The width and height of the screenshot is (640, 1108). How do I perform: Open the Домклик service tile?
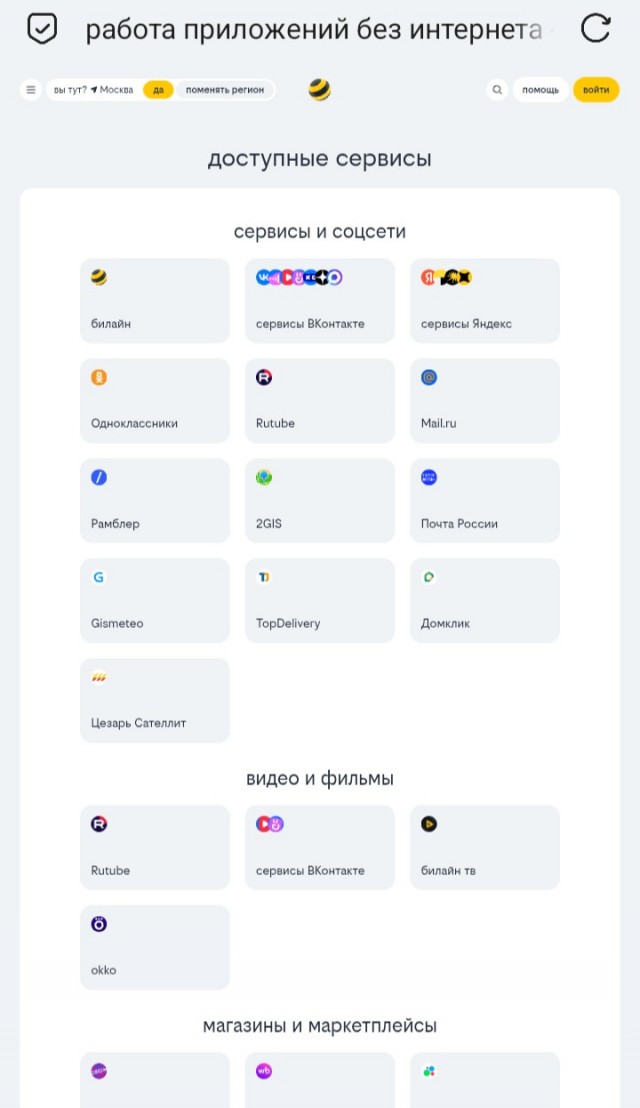coord(485,600)
